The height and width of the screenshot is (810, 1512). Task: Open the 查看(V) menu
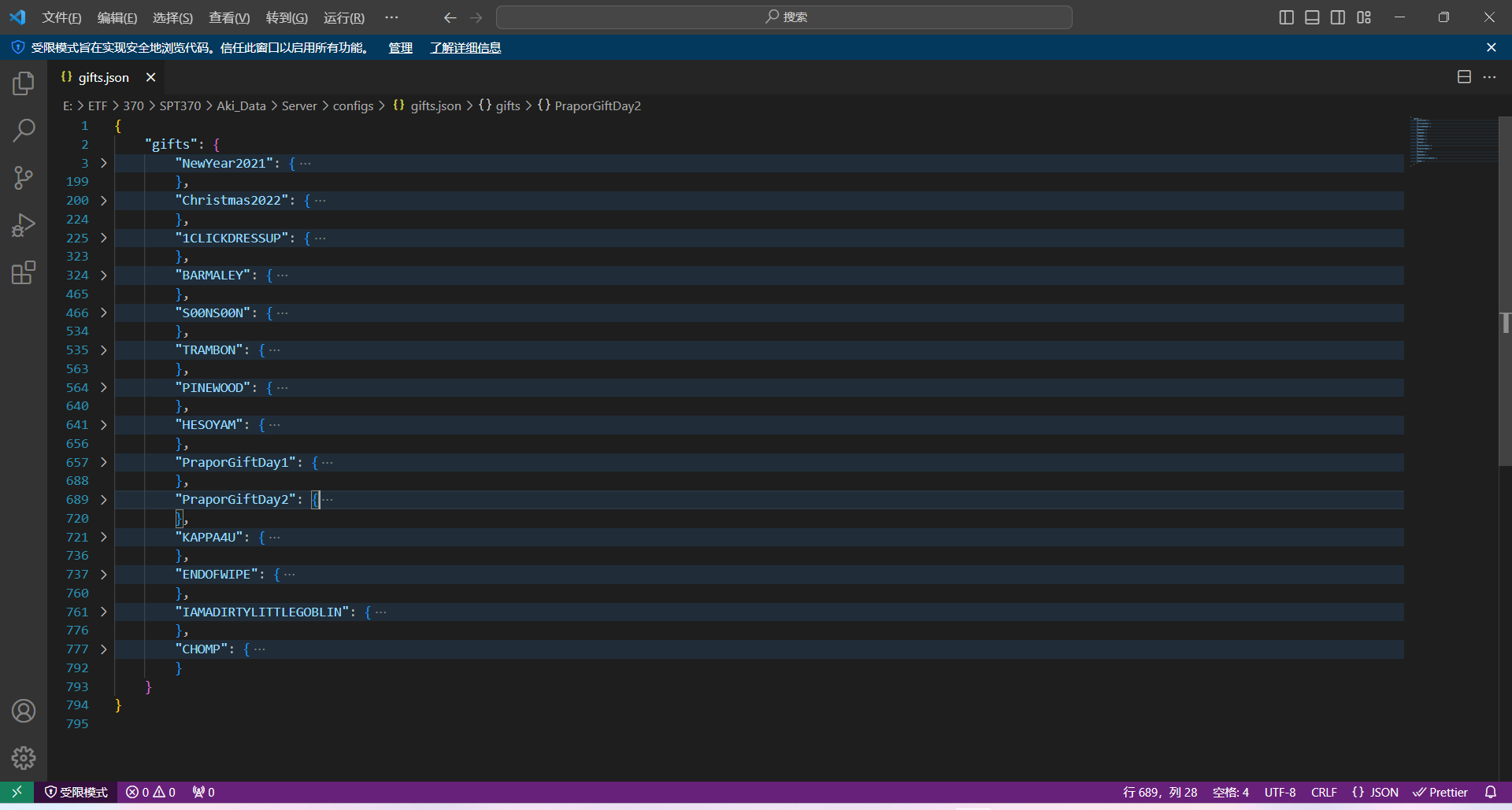pos(228,17)
